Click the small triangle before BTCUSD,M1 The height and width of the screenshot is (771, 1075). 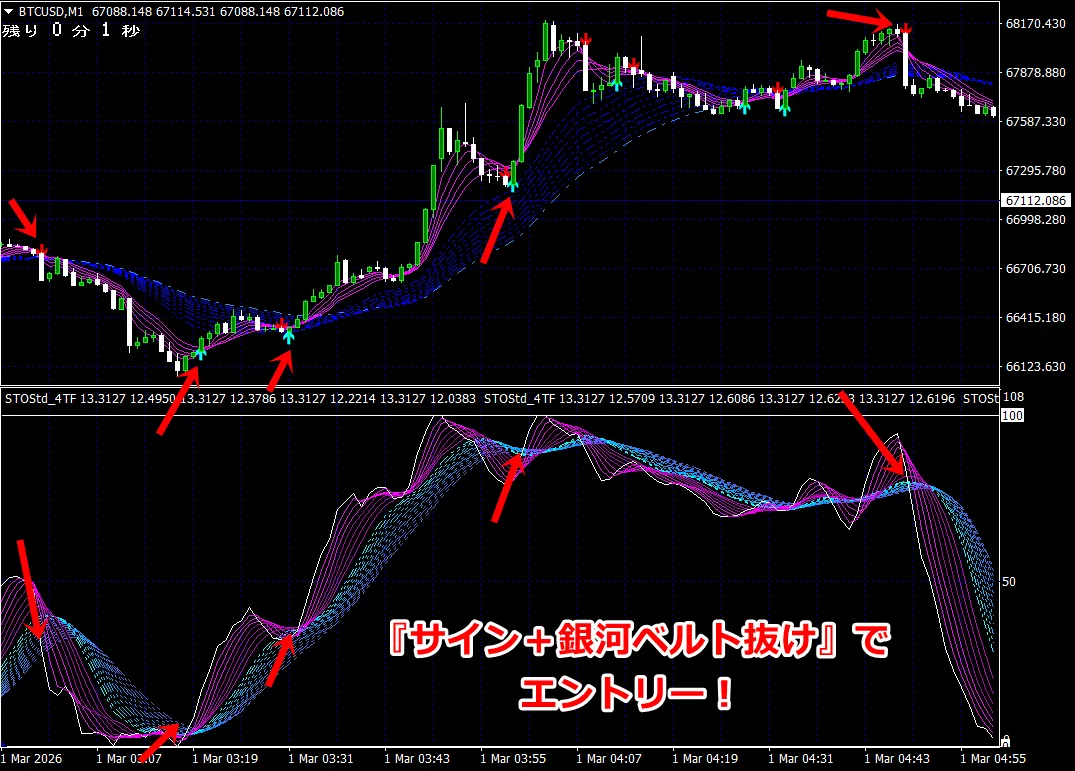click(9, 12)
